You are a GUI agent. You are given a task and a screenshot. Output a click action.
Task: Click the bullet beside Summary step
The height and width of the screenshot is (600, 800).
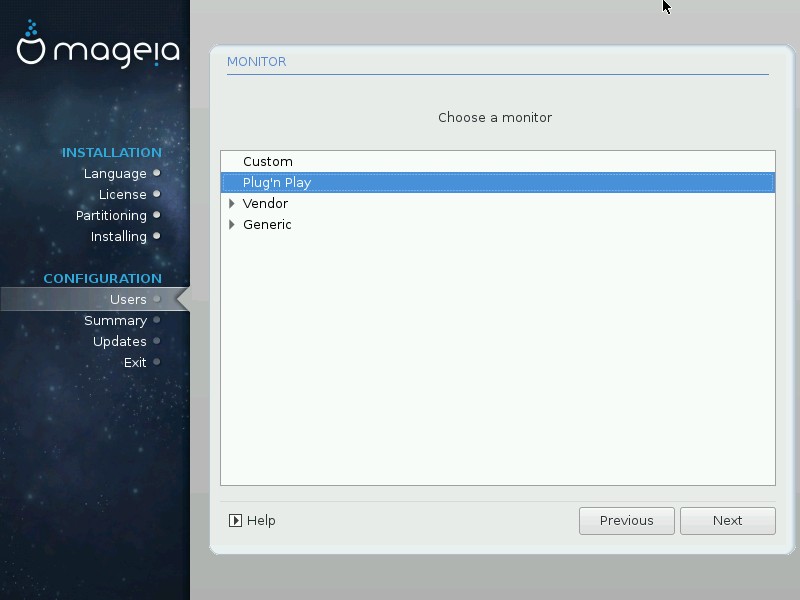click(157, 320)
